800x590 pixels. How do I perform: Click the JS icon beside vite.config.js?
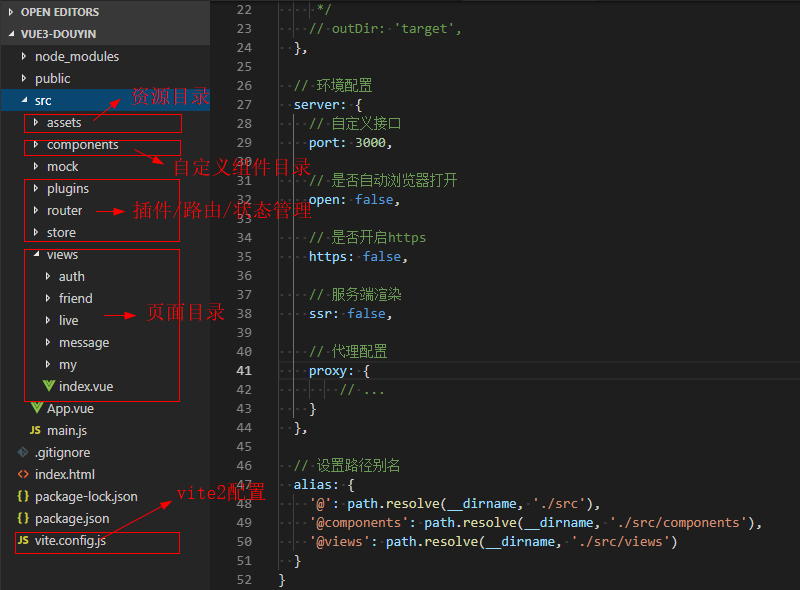tap(23, 540)
